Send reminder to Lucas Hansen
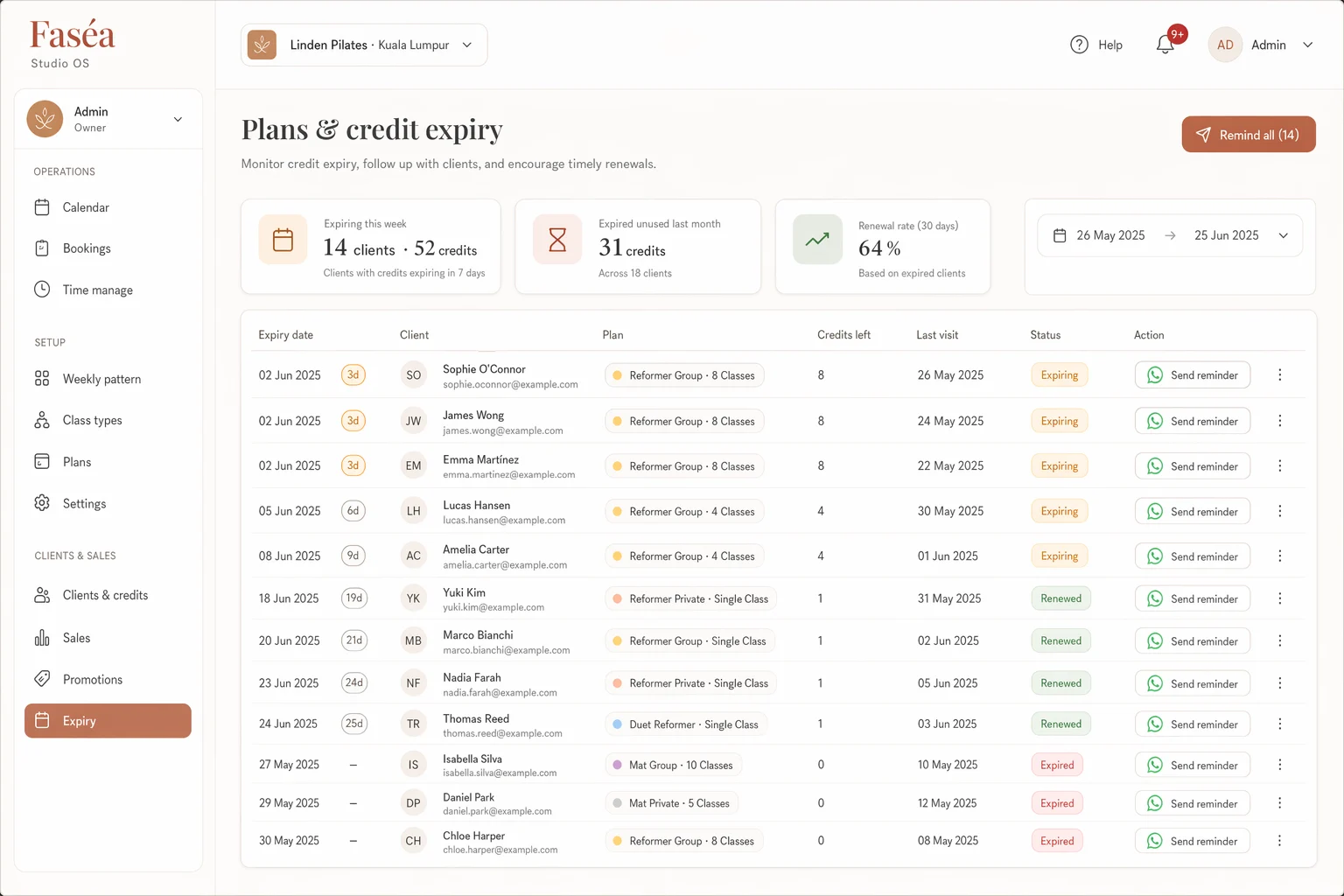 coord(1193,511)
